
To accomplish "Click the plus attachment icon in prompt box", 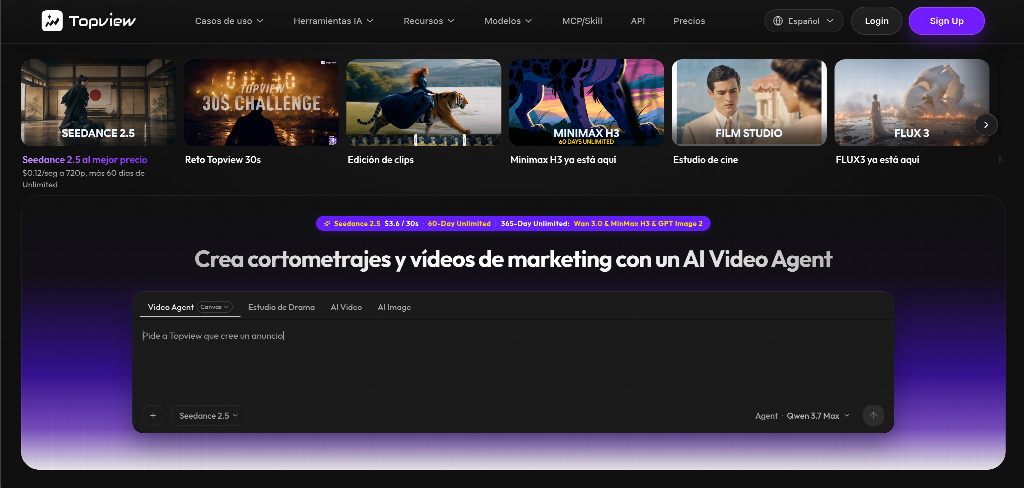I will 153,415.
